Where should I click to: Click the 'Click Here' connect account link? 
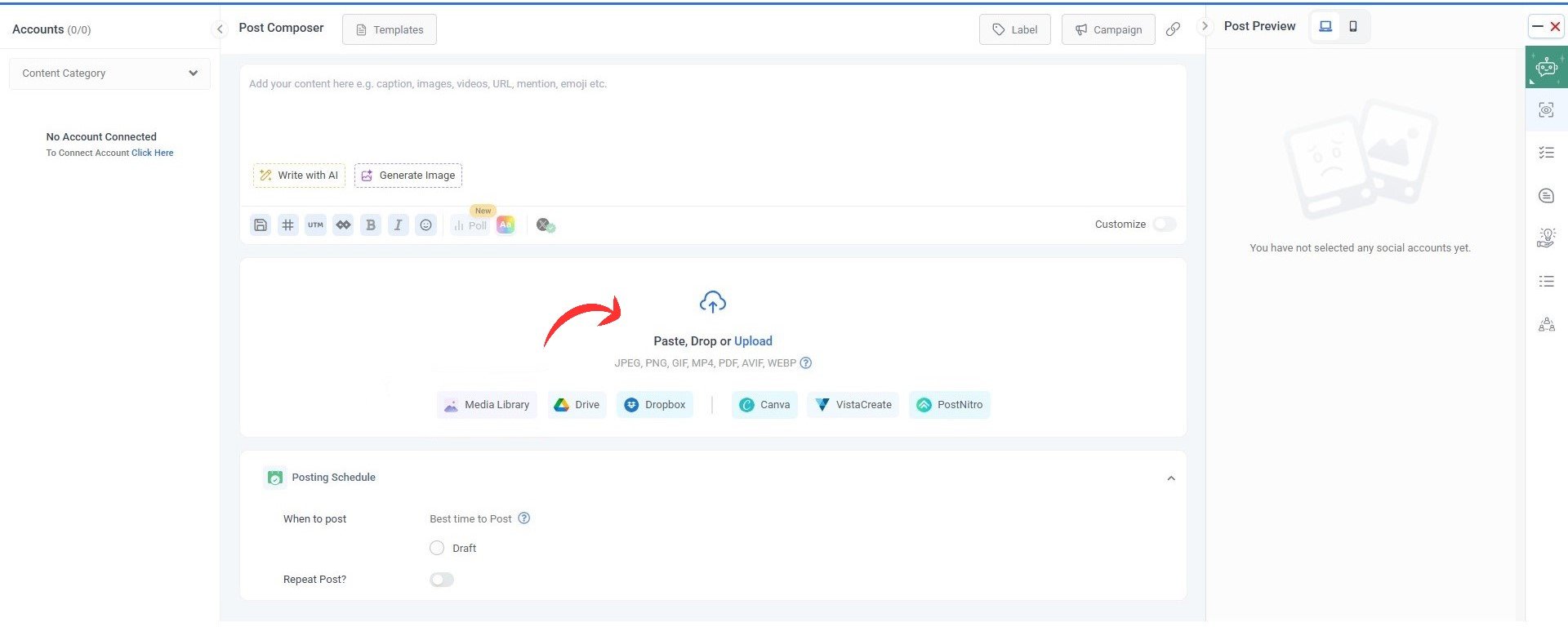click(x=153, y=153)
